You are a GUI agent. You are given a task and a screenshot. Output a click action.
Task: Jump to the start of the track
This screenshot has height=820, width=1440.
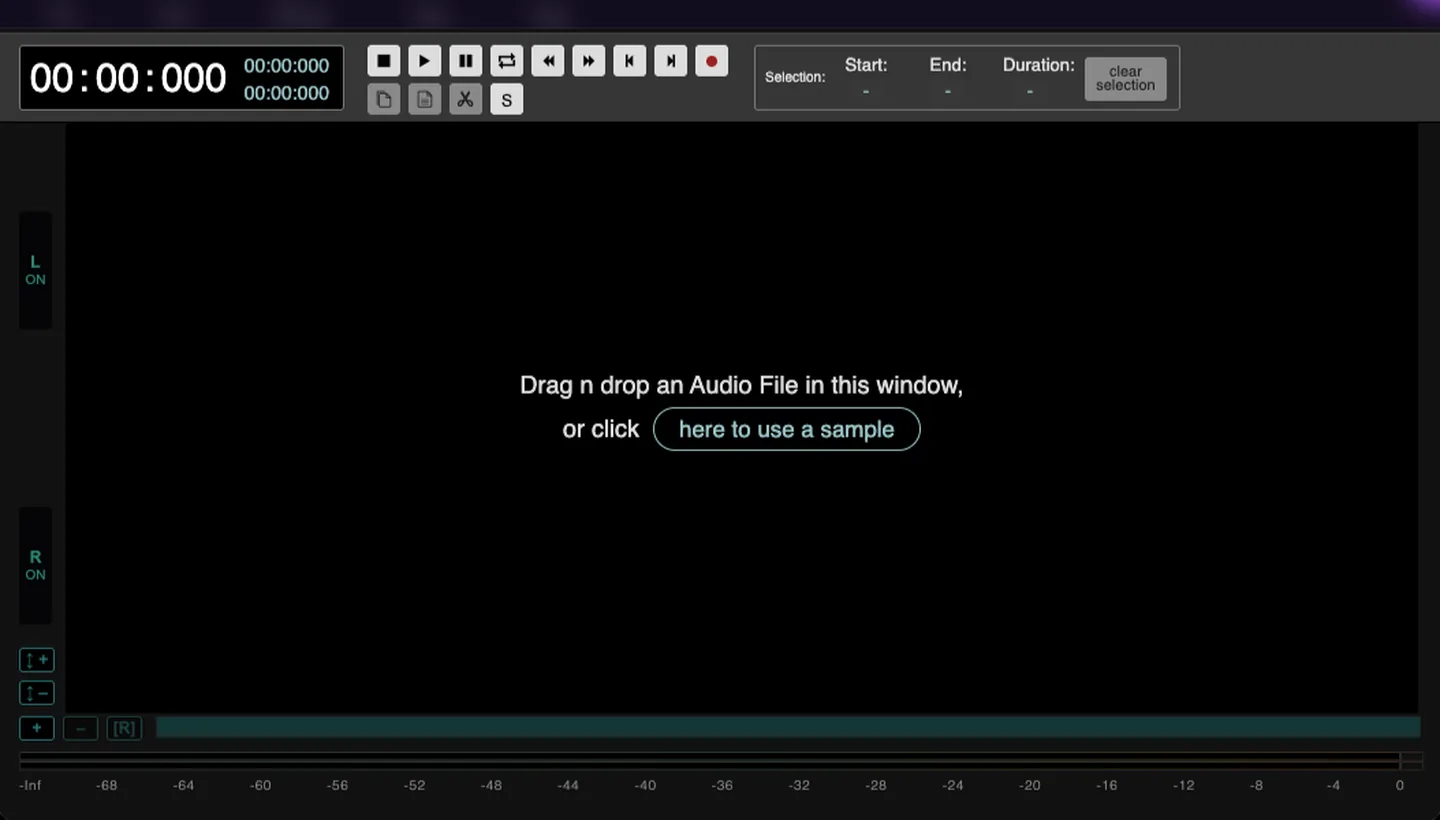[629, 61]
